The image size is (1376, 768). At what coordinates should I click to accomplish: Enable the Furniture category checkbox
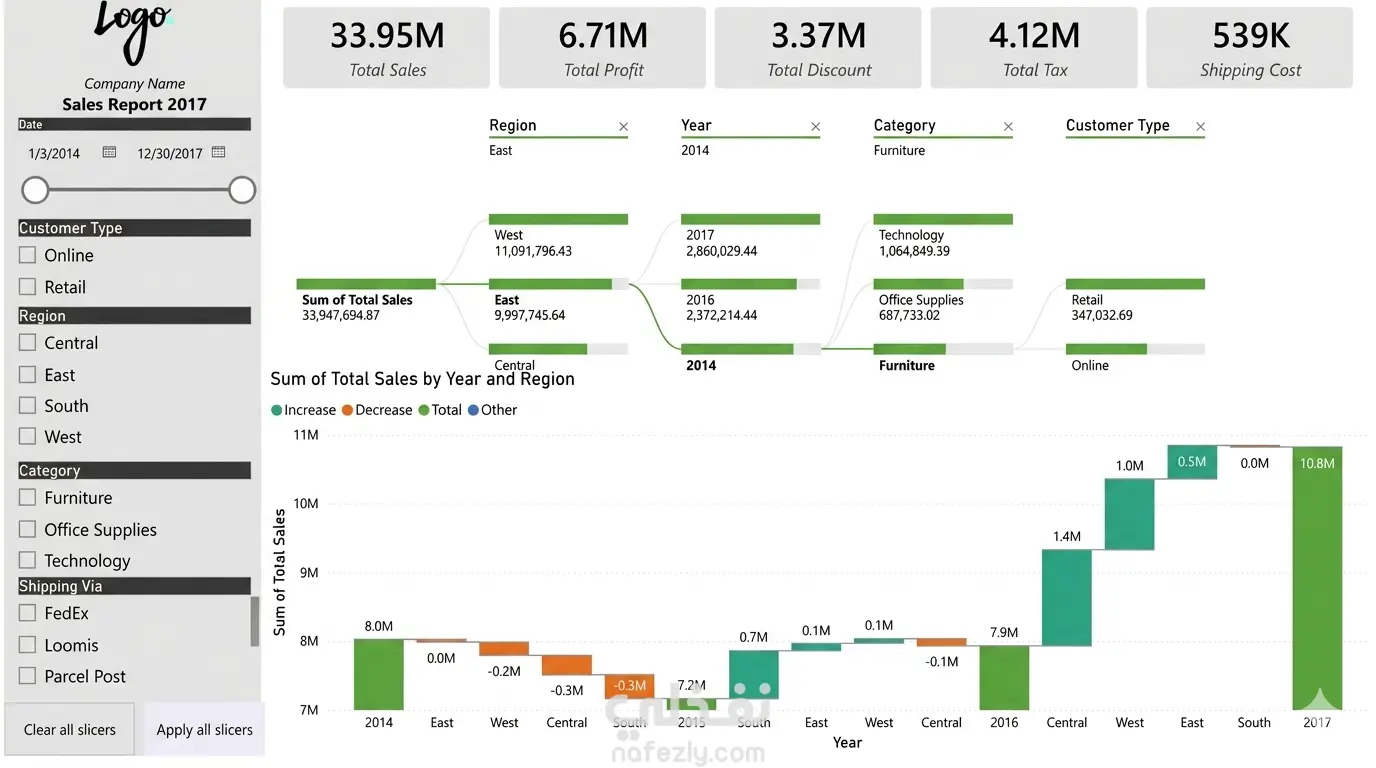click(x=28, y=497)
